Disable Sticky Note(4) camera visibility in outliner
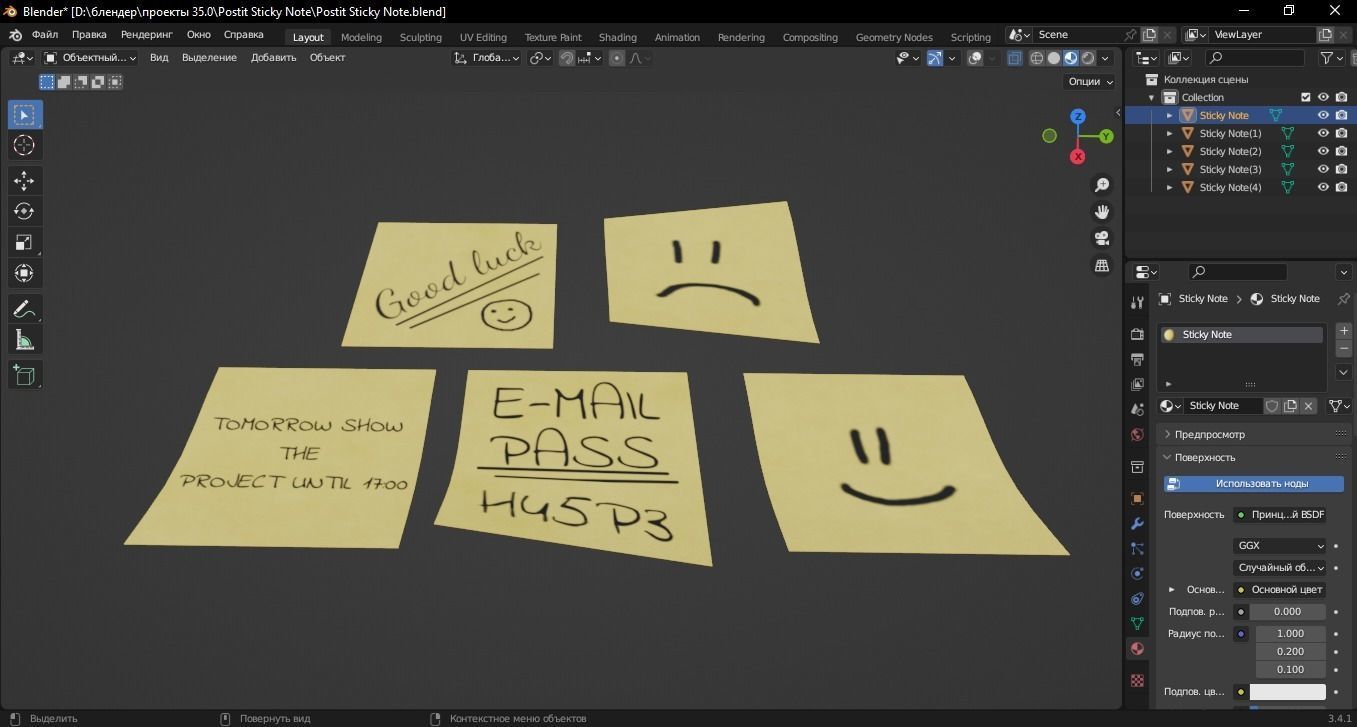Viewport: 1357px width, 727px height. click(1341, 187)
